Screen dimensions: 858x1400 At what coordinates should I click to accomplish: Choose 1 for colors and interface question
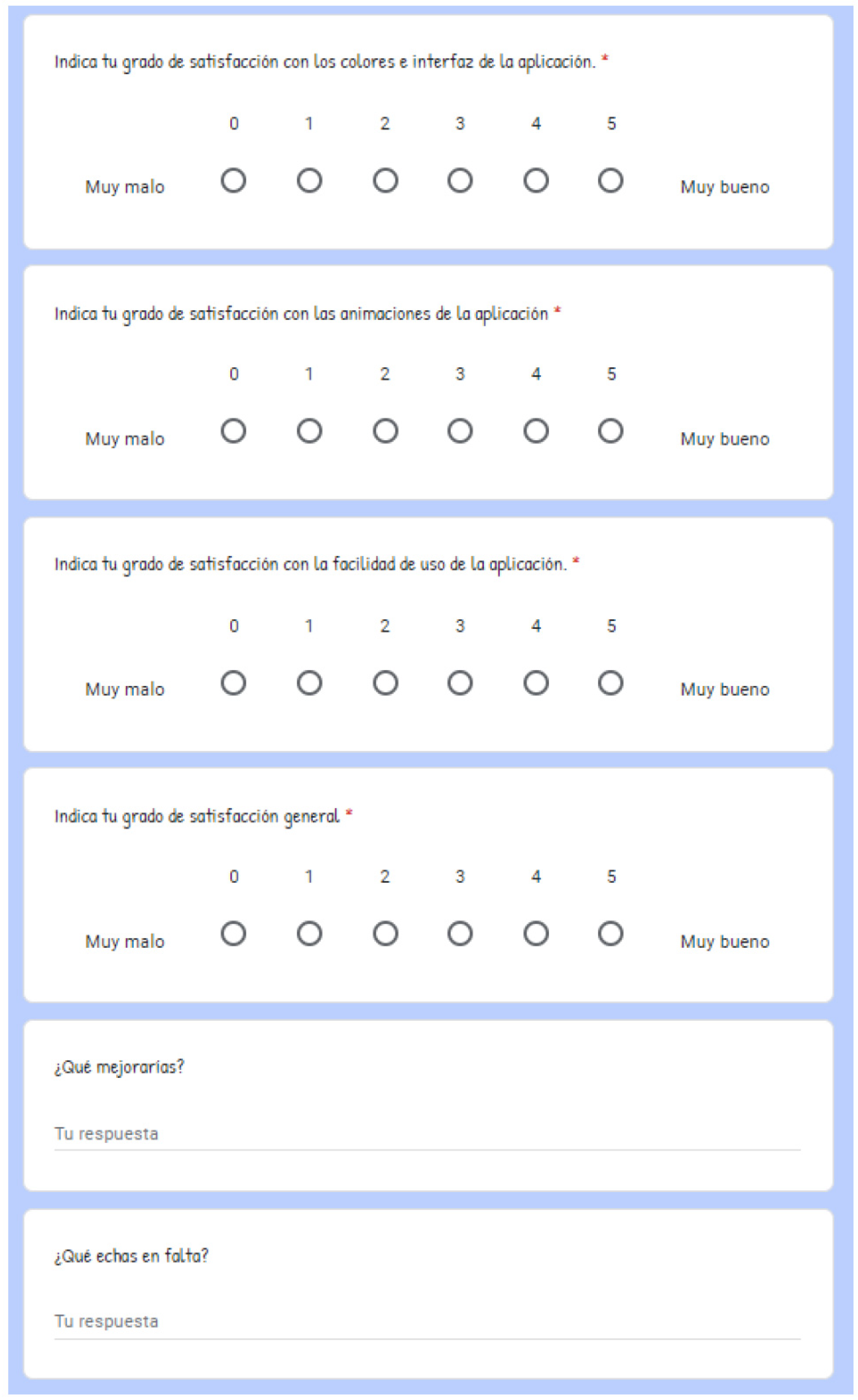point(310,181)
